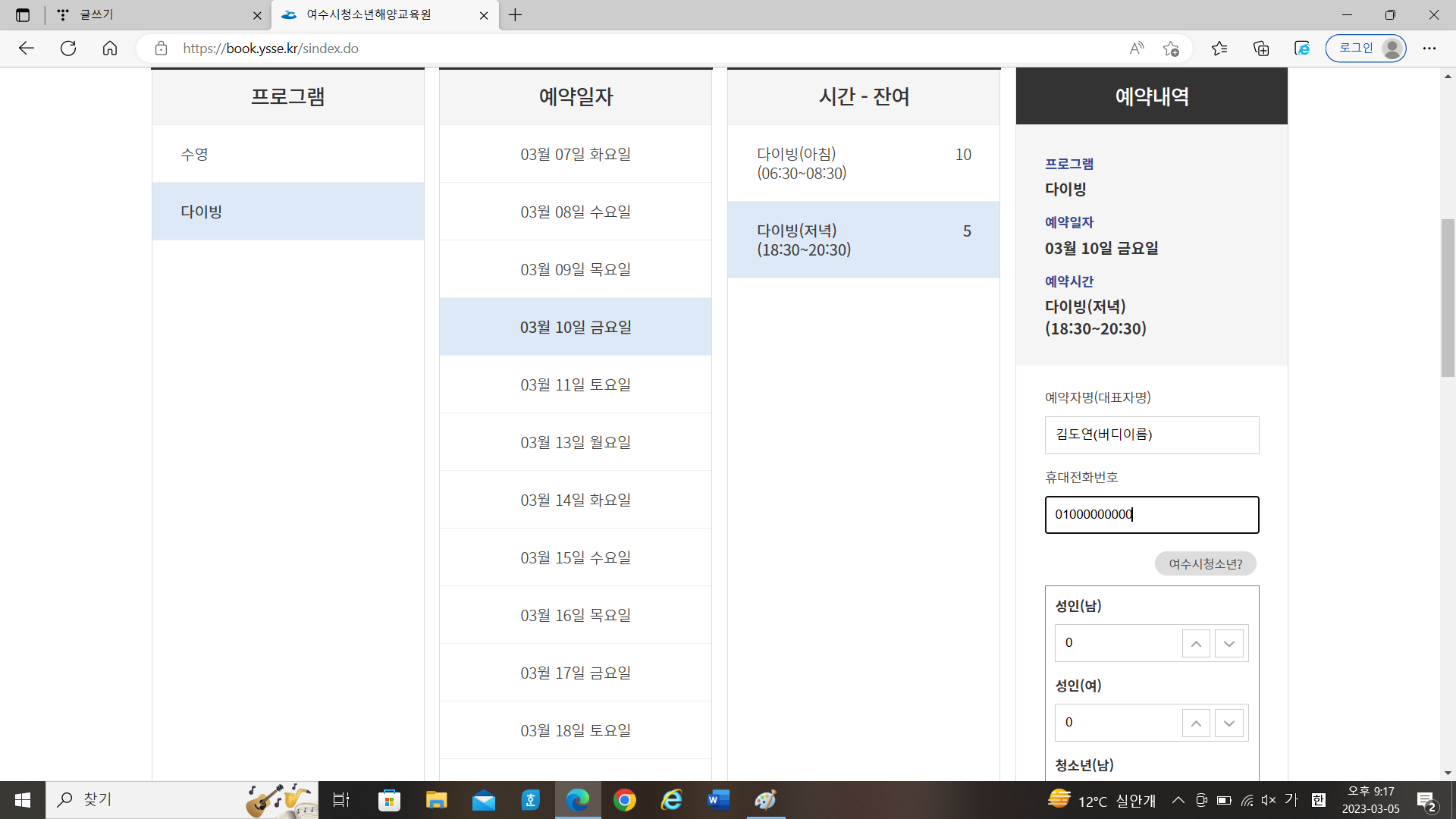The width and height of the screenshot is (1456, 819).
Task: Choose date 03월 09일 목요일
Action: pos(576,269)
